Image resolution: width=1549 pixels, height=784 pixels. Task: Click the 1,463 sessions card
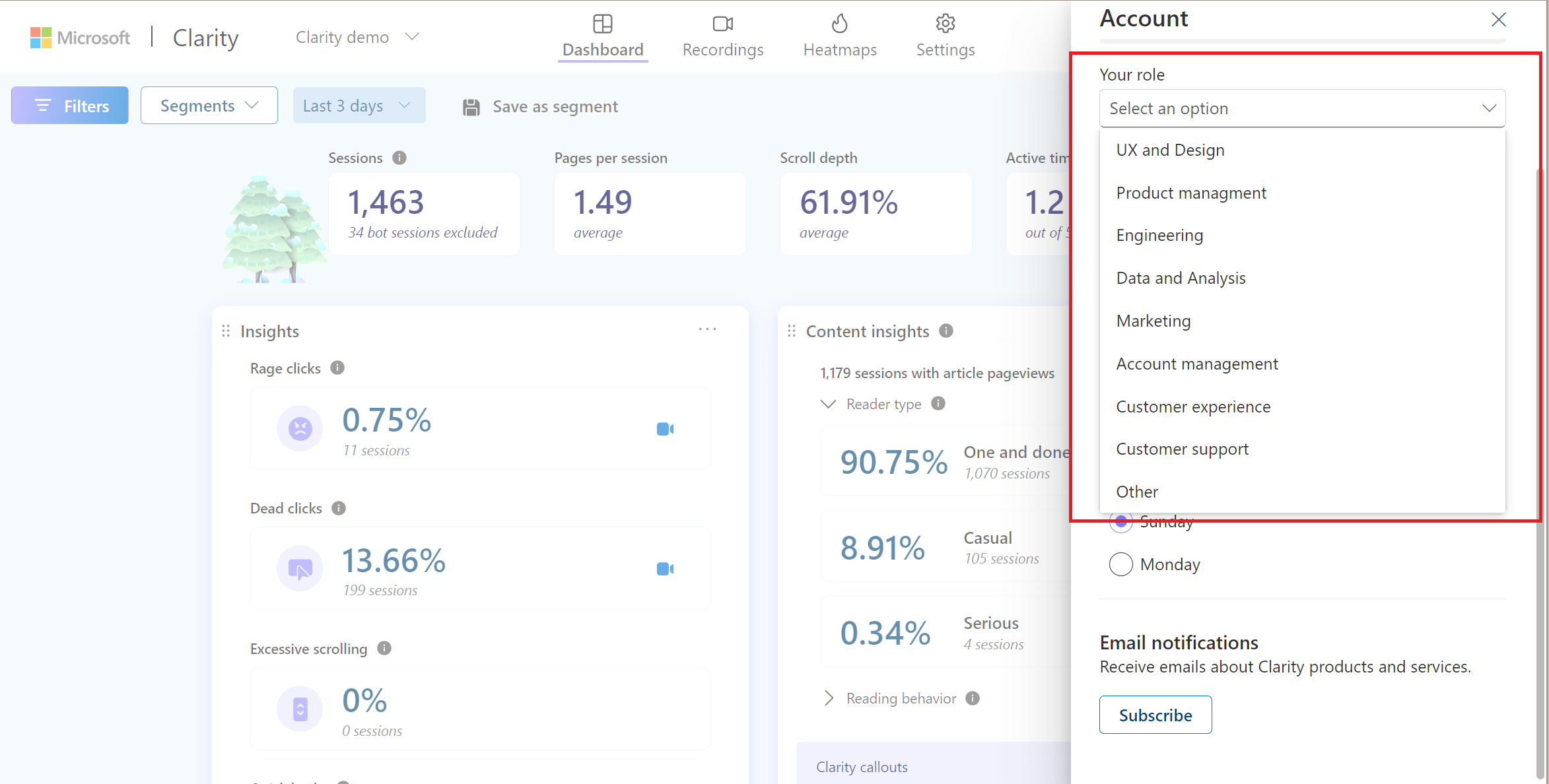425,213
